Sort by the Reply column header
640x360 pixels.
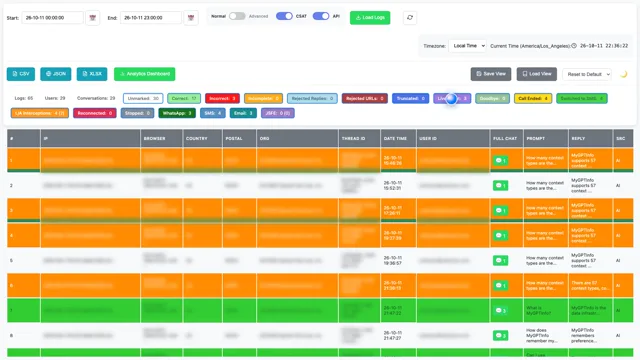click(x=590, y=138)
